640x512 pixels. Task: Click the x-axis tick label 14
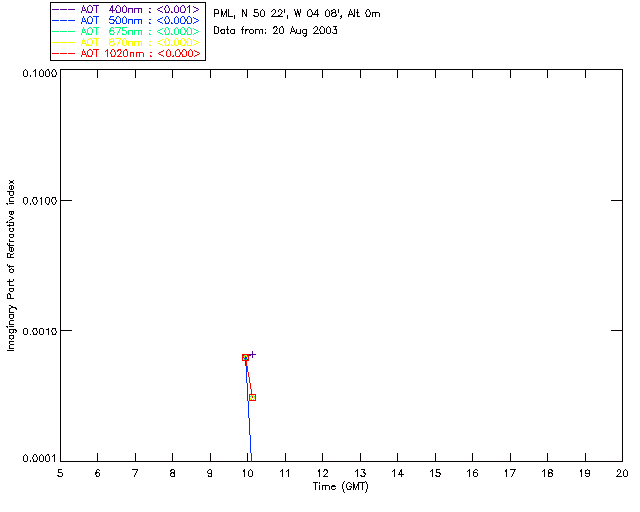[x=398, y=473]
